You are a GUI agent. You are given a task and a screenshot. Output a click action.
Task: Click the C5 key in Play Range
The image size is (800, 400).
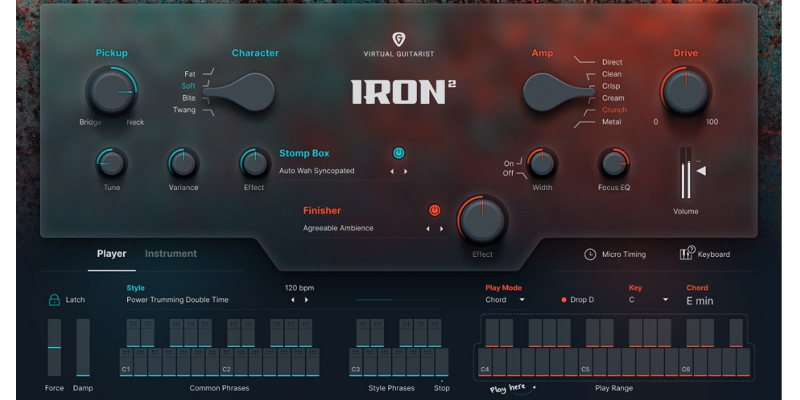(x=585, y=363)
